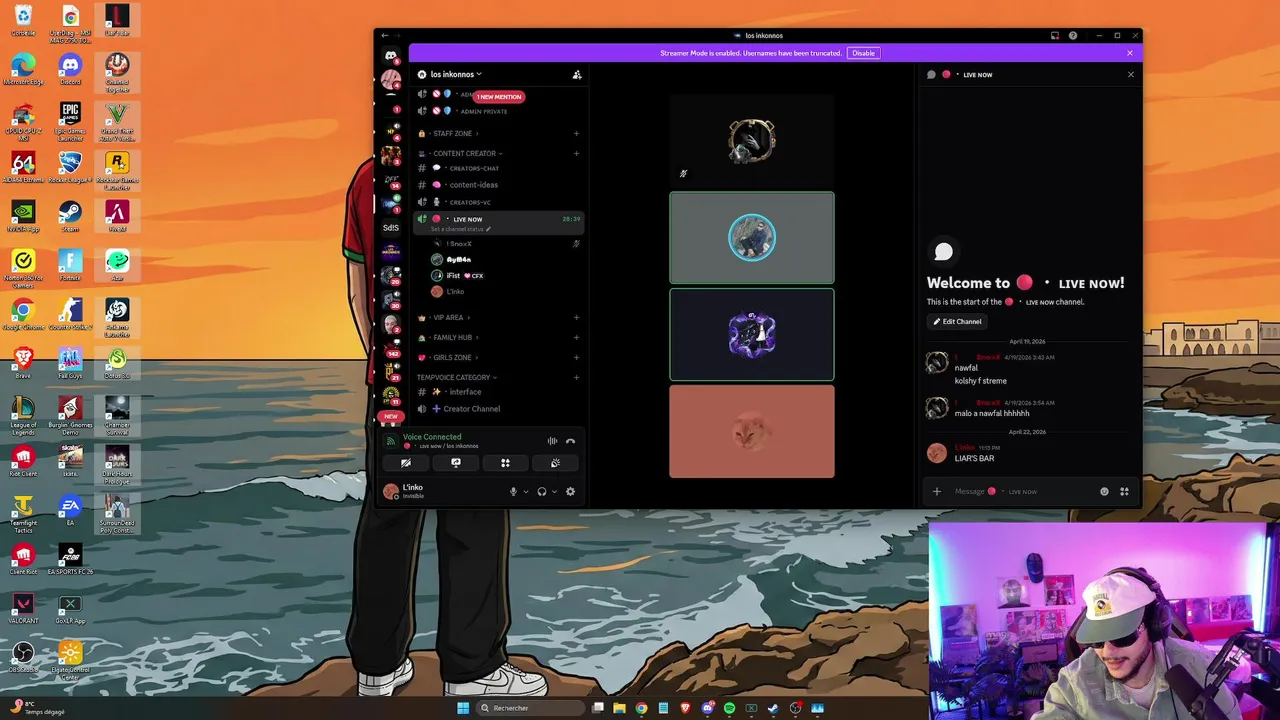This screenshot has width=1280, height=720.
Task: Join the creators-vc voice channel
Action: point(498,202)
